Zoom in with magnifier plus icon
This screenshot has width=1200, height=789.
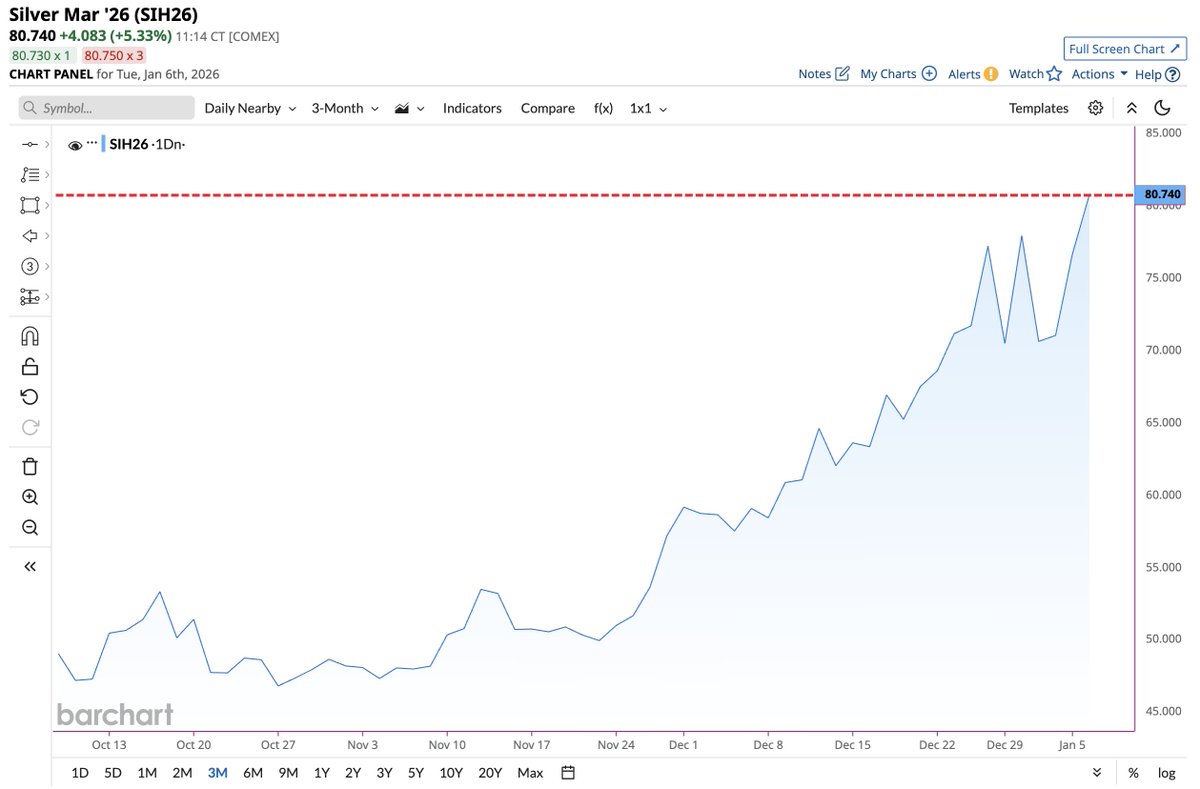pyautogui.click(x=29, y=497)
